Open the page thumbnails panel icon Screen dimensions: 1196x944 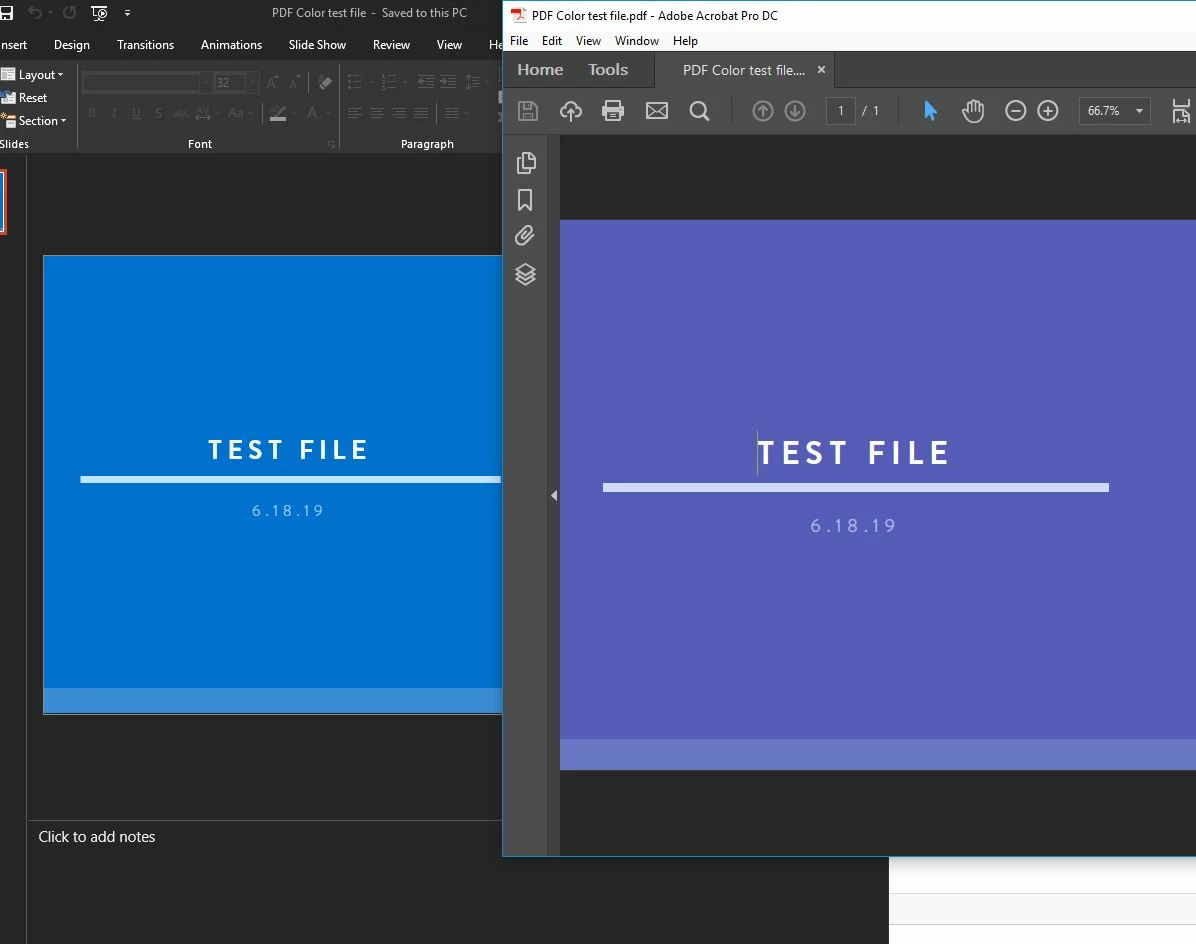point(526,162)
